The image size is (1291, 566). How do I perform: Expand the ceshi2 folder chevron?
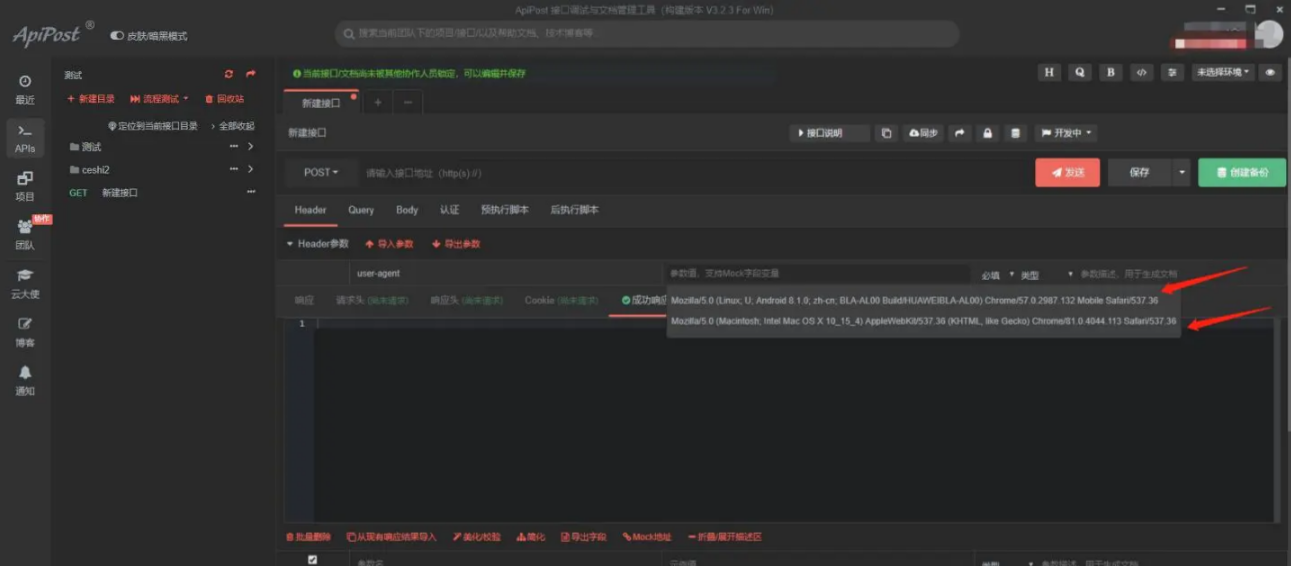pyautogui.click(x=250, y=170)
